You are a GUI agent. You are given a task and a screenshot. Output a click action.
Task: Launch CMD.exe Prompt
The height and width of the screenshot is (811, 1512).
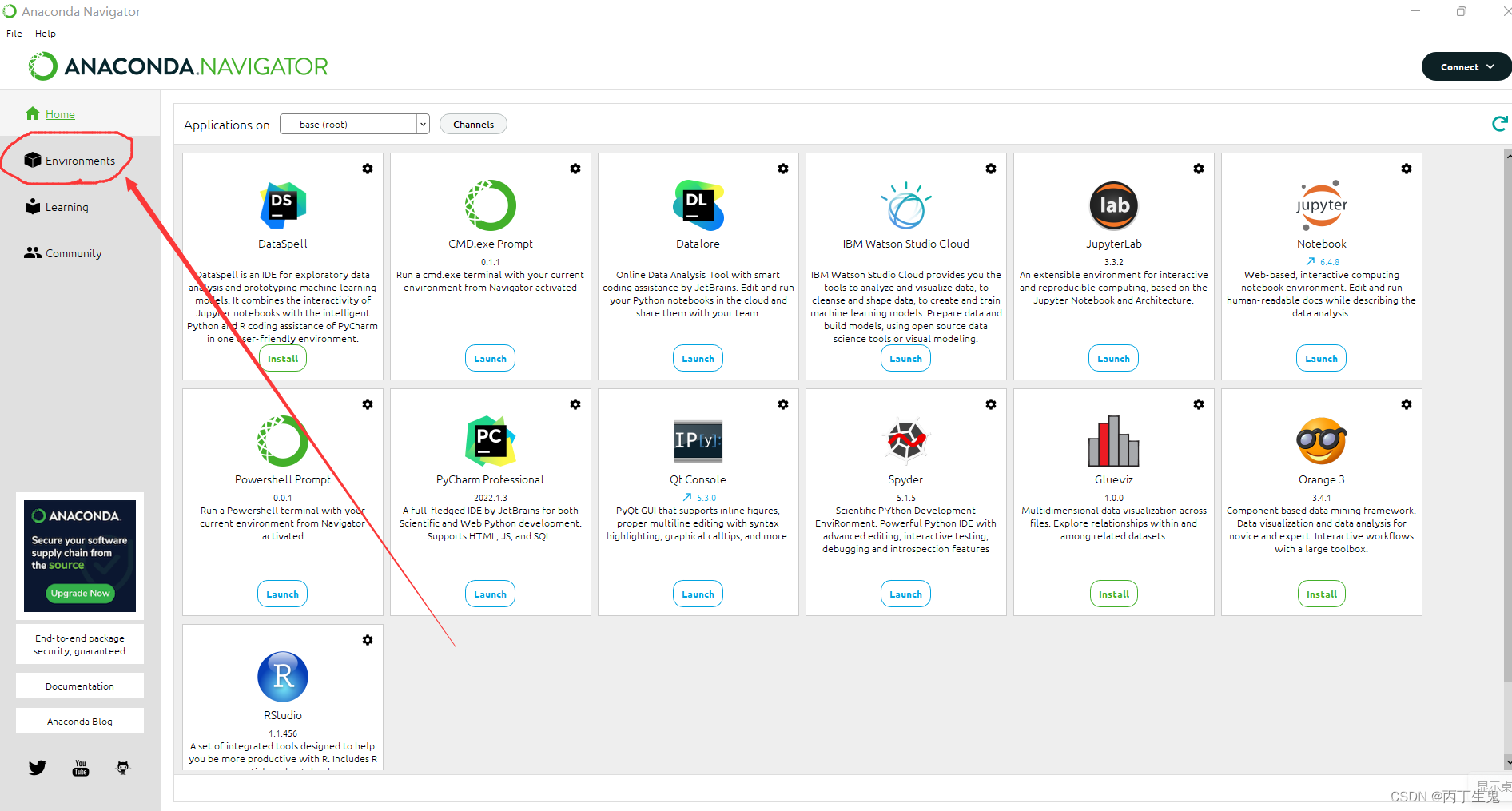(x=491, y=359)
